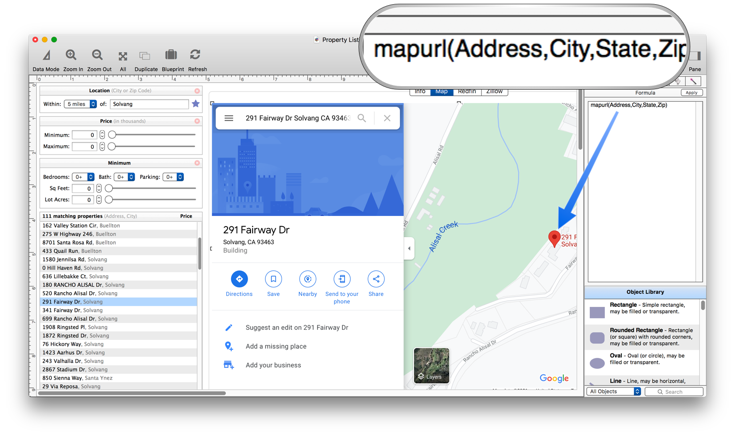The image size is (735, 437).
Task: Click Add your business
Action: (273, 365)
